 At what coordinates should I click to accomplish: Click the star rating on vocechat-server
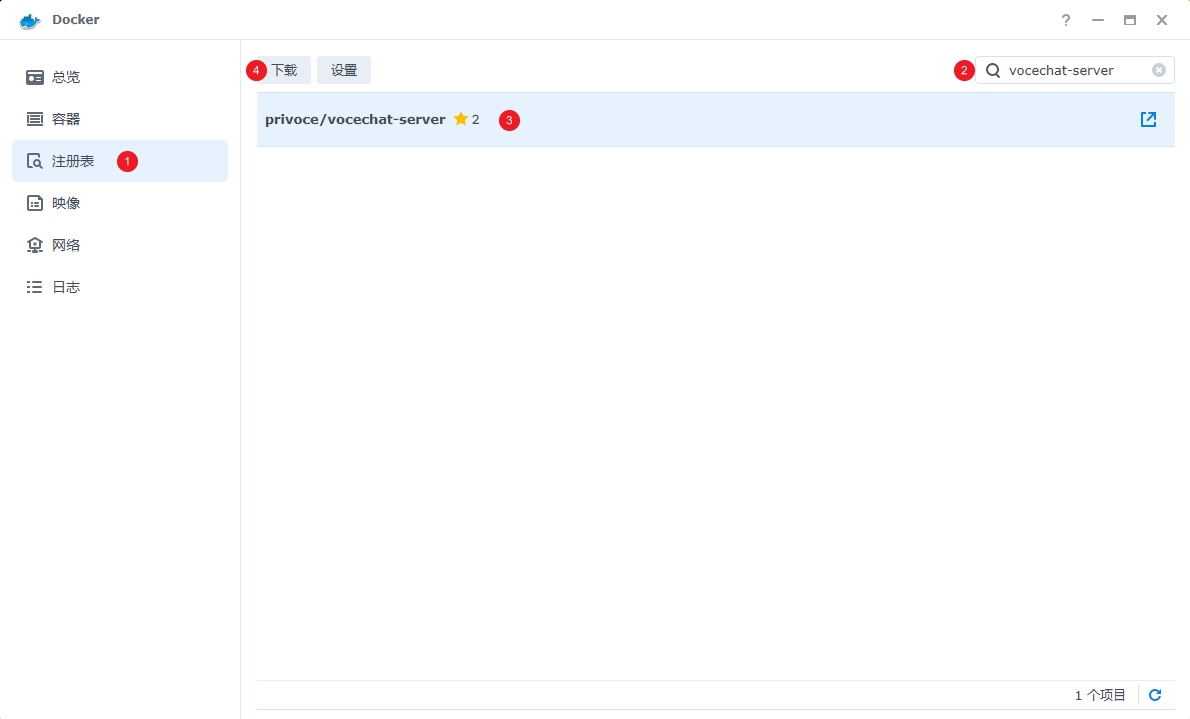tap(461, 118)
